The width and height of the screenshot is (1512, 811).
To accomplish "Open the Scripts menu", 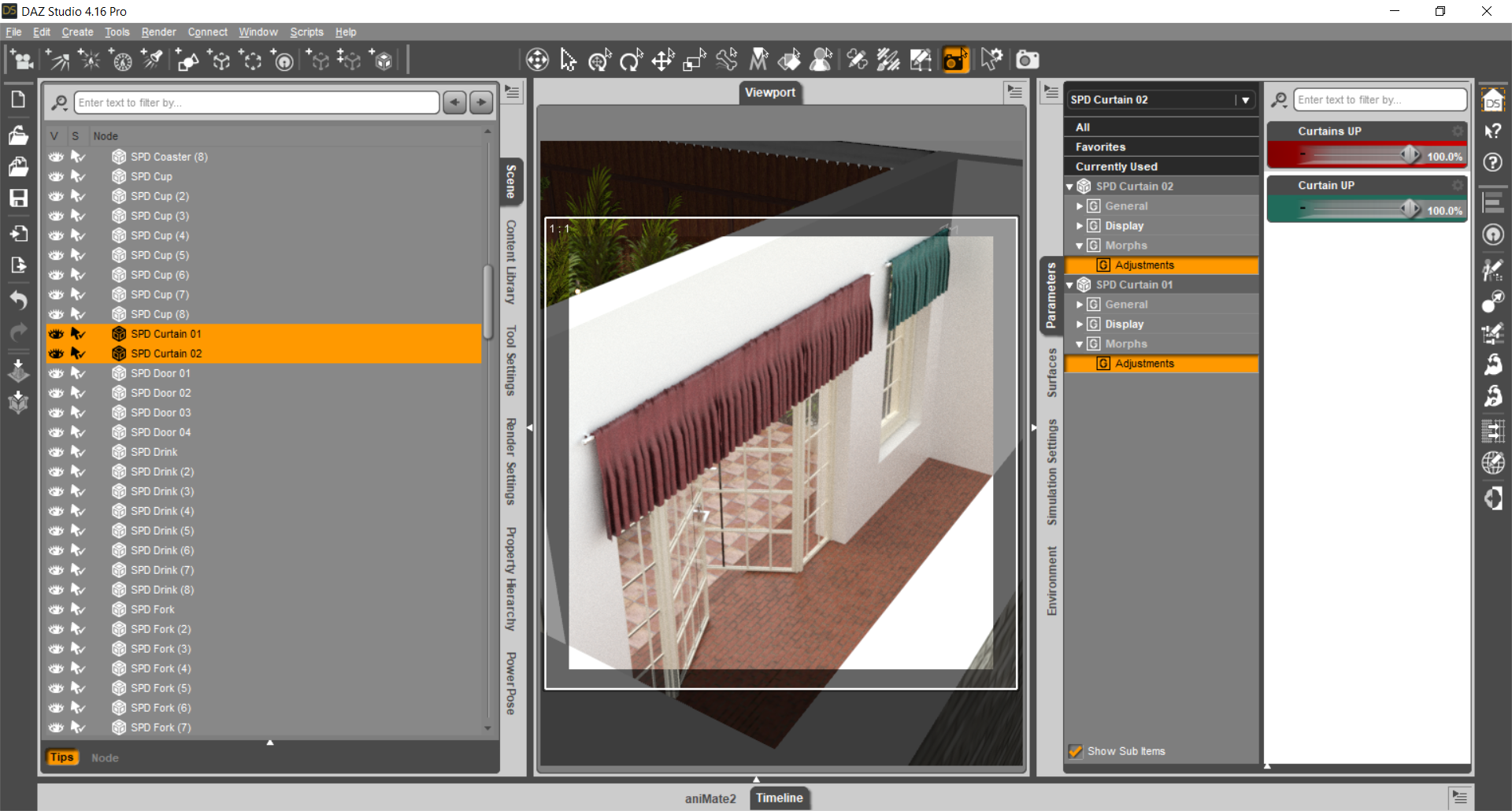I will click(x=306, y=32).
